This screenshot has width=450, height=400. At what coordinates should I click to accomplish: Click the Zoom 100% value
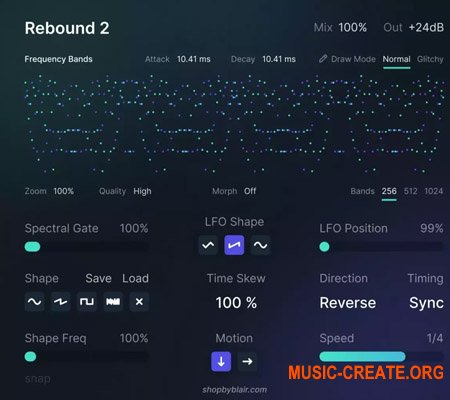64,191
